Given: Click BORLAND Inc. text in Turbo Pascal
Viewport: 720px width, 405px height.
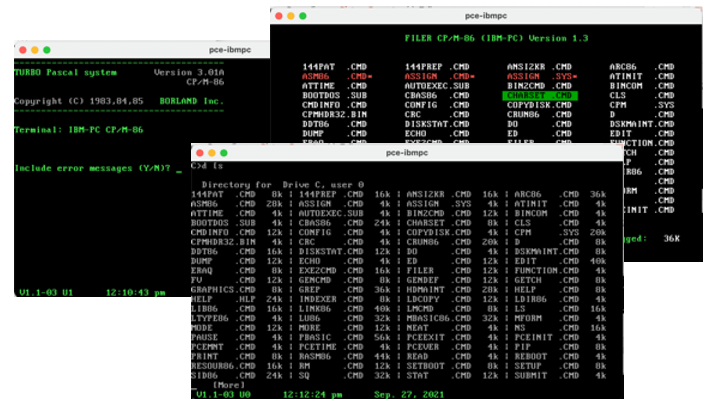Looking at the screenshot, I should click(191, 101).
